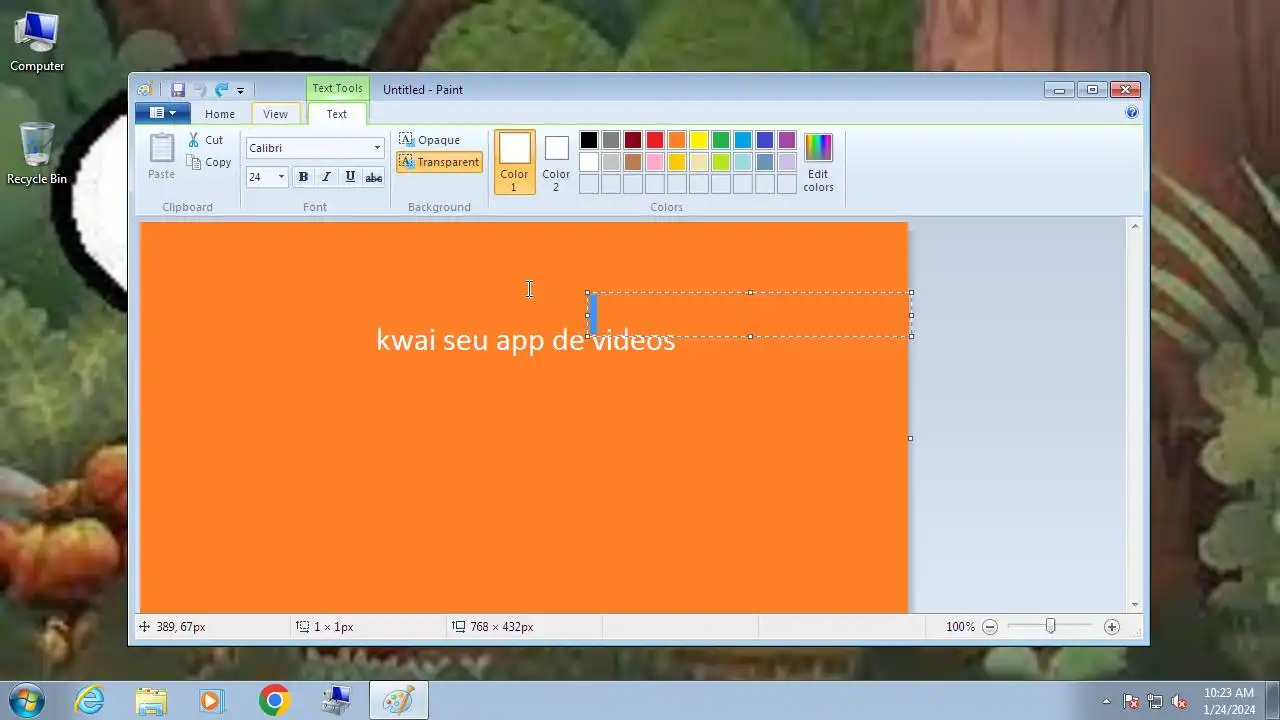Click the vertical scrollbar up arrow
The height and width of the screenshot is (720, 1280).
[x=1134, y=227]
